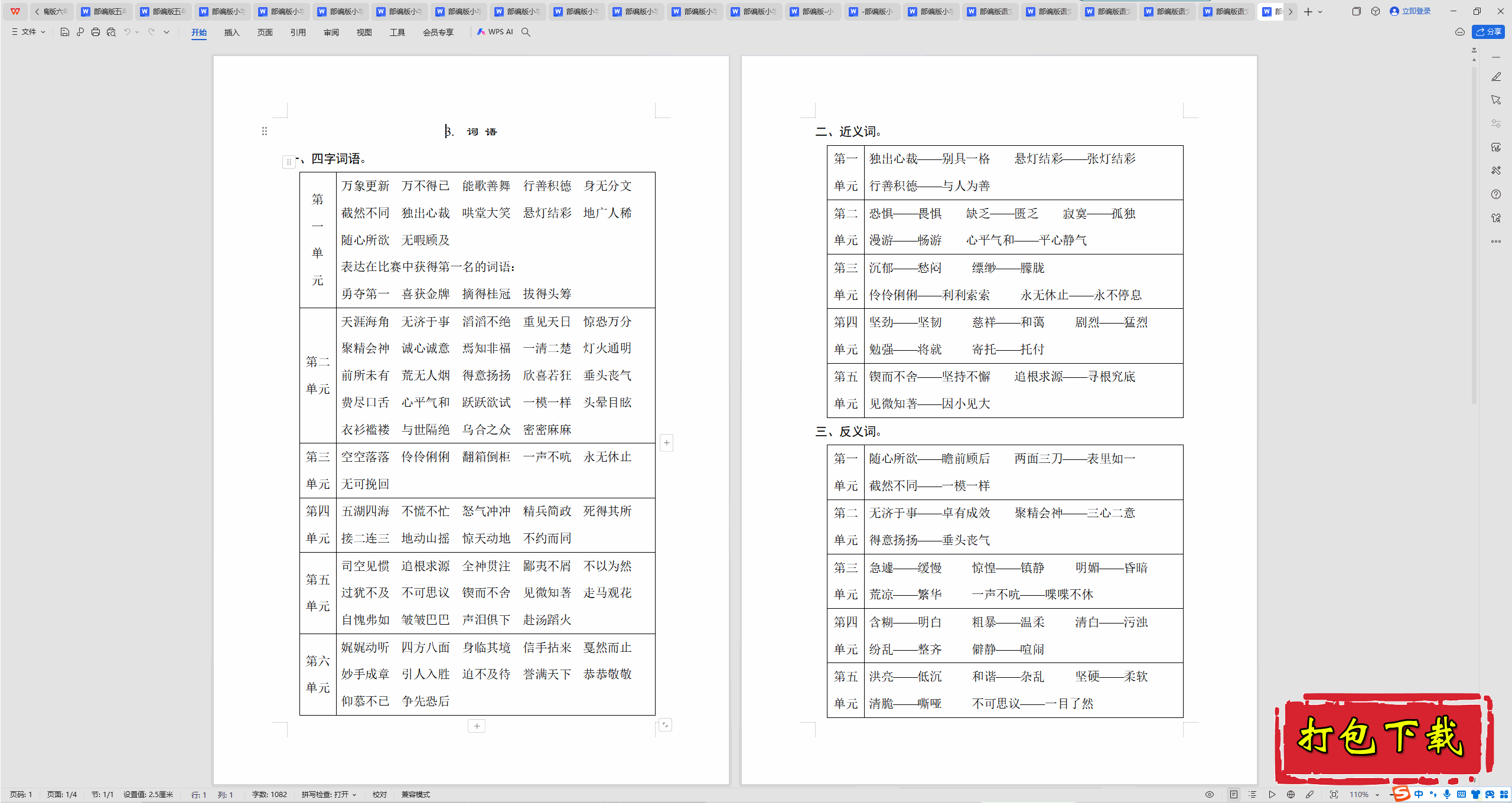The height and width of the screenshot is (803, 1512).
Task: Add a table row with the bottom plus
Action: [477, 726]
